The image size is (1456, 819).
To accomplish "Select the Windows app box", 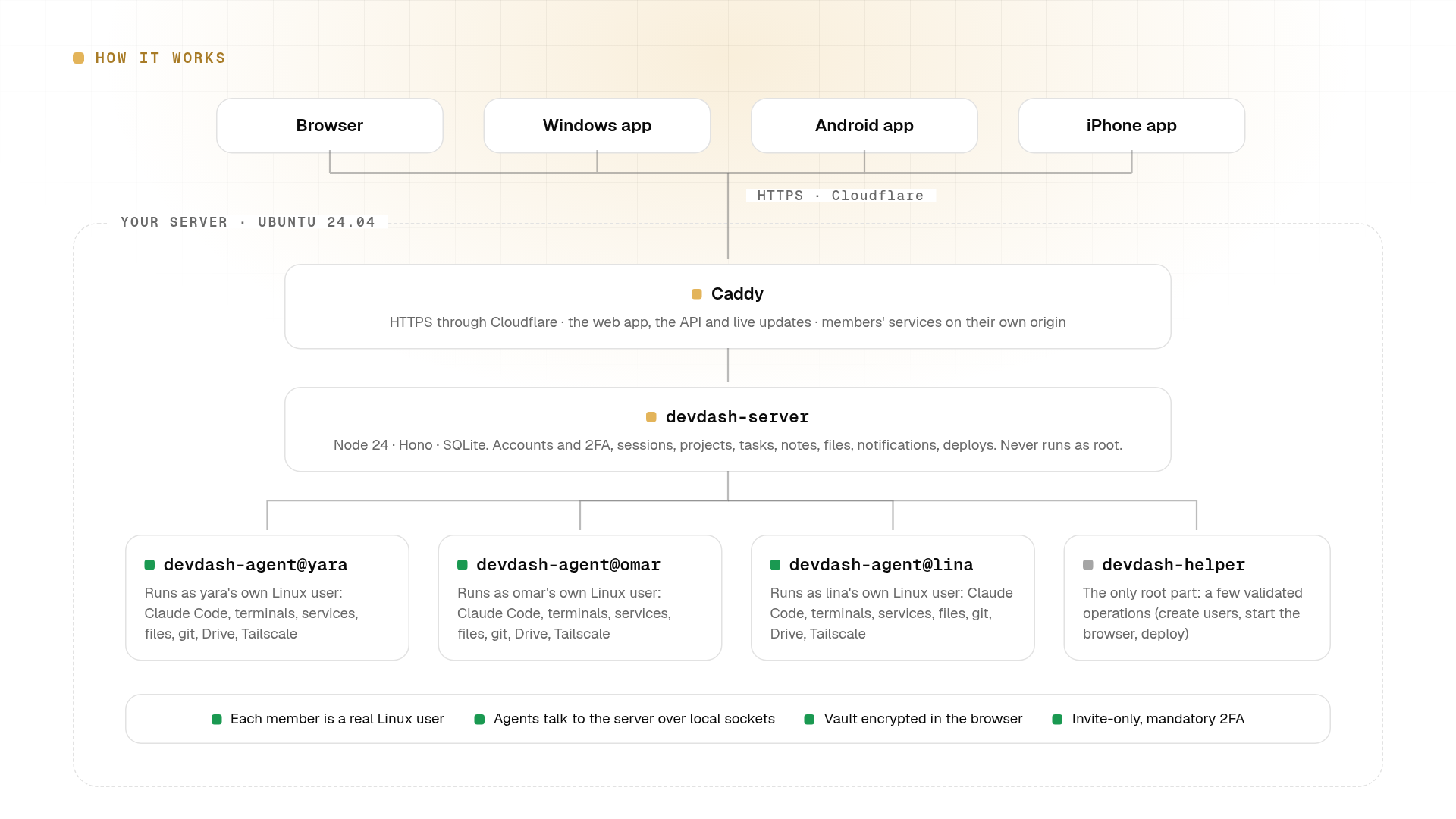I will point(597,126).
